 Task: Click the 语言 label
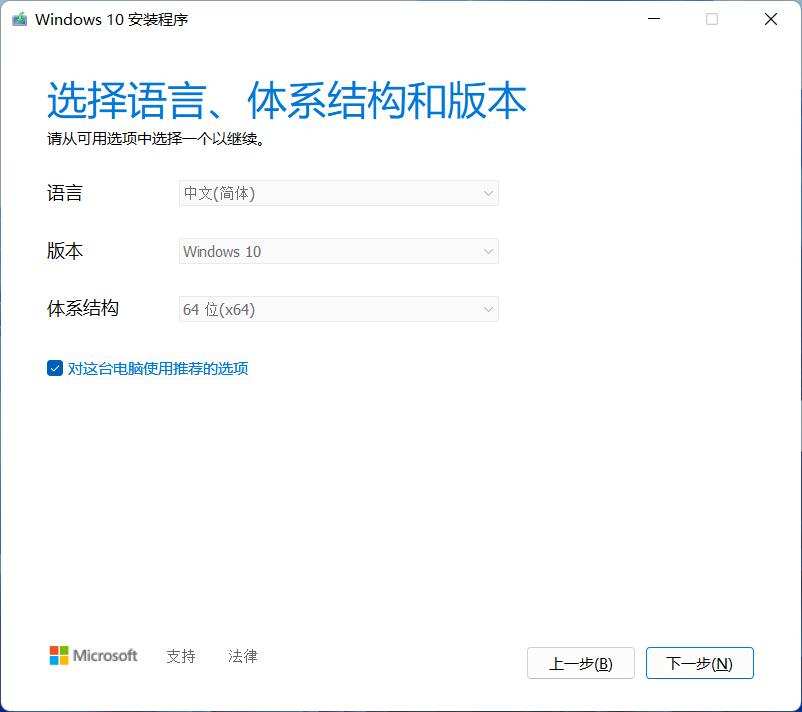pos(64,193)
